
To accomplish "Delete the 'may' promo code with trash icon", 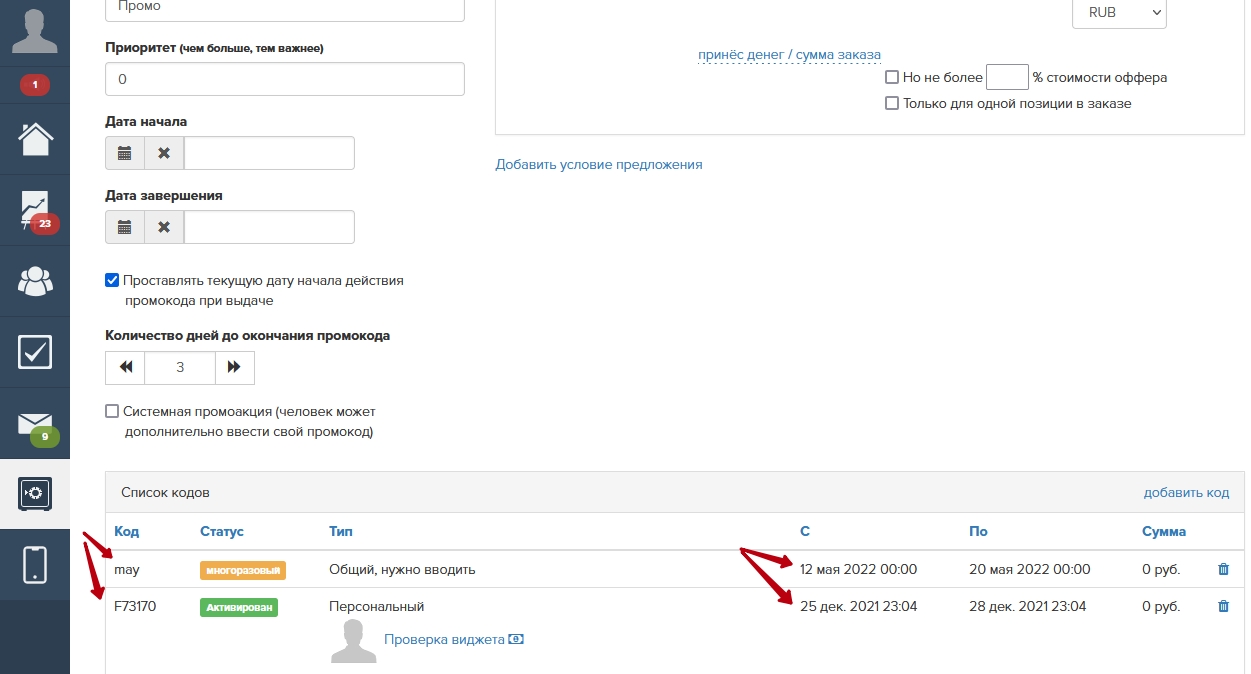I will [x=1223, y=569].
